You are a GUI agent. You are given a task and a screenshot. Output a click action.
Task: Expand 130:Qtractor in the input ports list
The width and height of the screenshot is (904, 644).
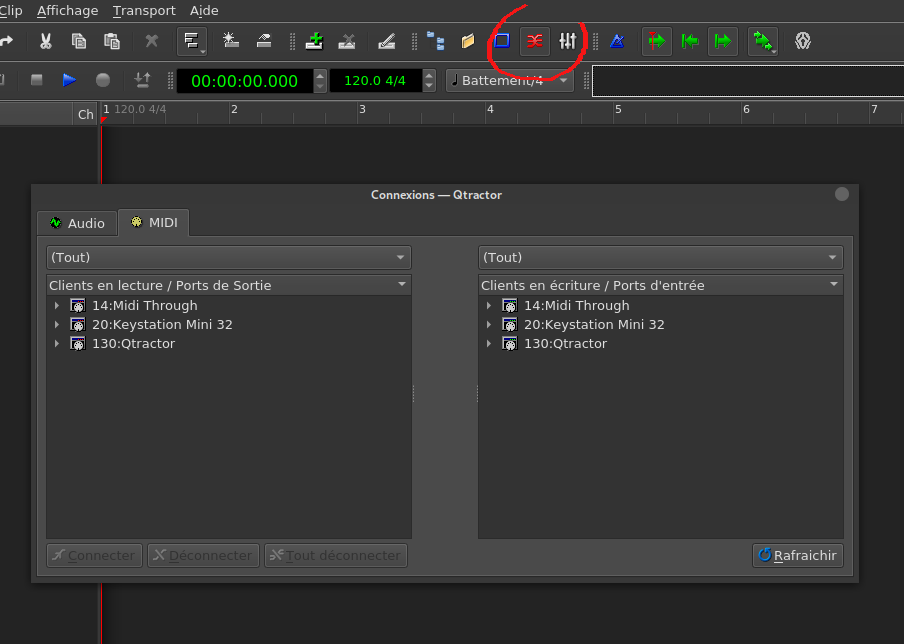tap(489, 344)
